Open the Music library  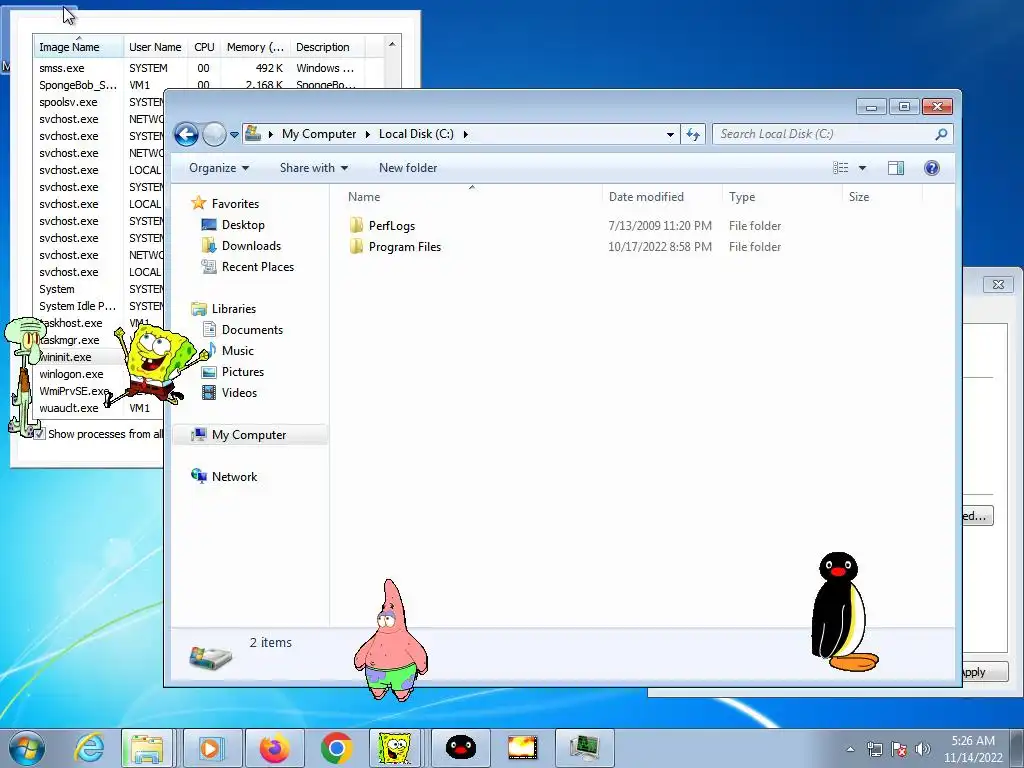click(x=237, y=351)
